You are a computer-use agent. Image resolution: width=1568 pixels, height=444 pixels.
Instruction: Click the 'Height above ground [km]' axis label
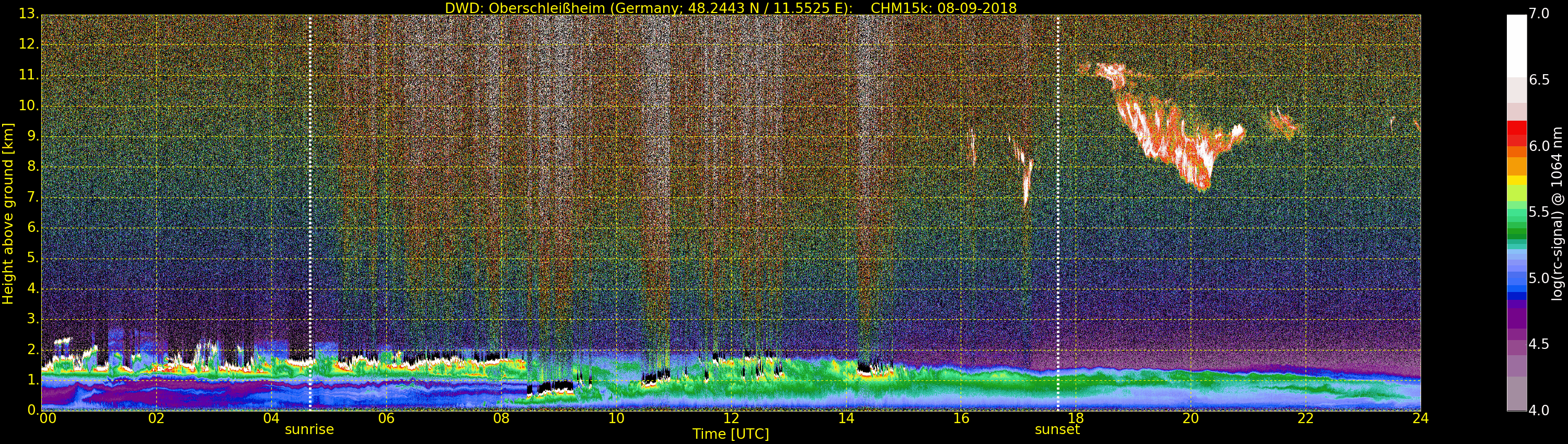click(x=8, y=213)
